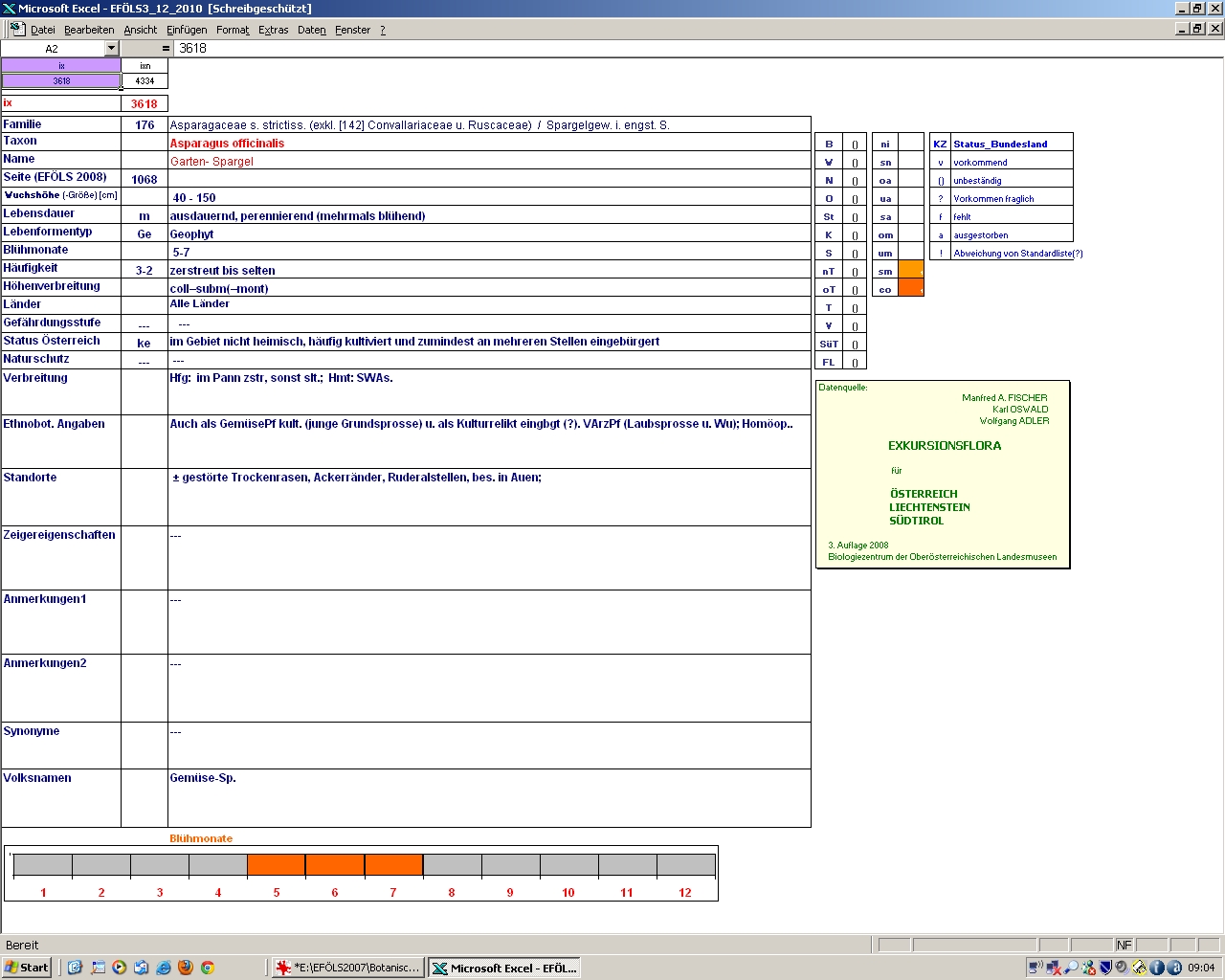Open the Ansicht menu

coord(141,30)
